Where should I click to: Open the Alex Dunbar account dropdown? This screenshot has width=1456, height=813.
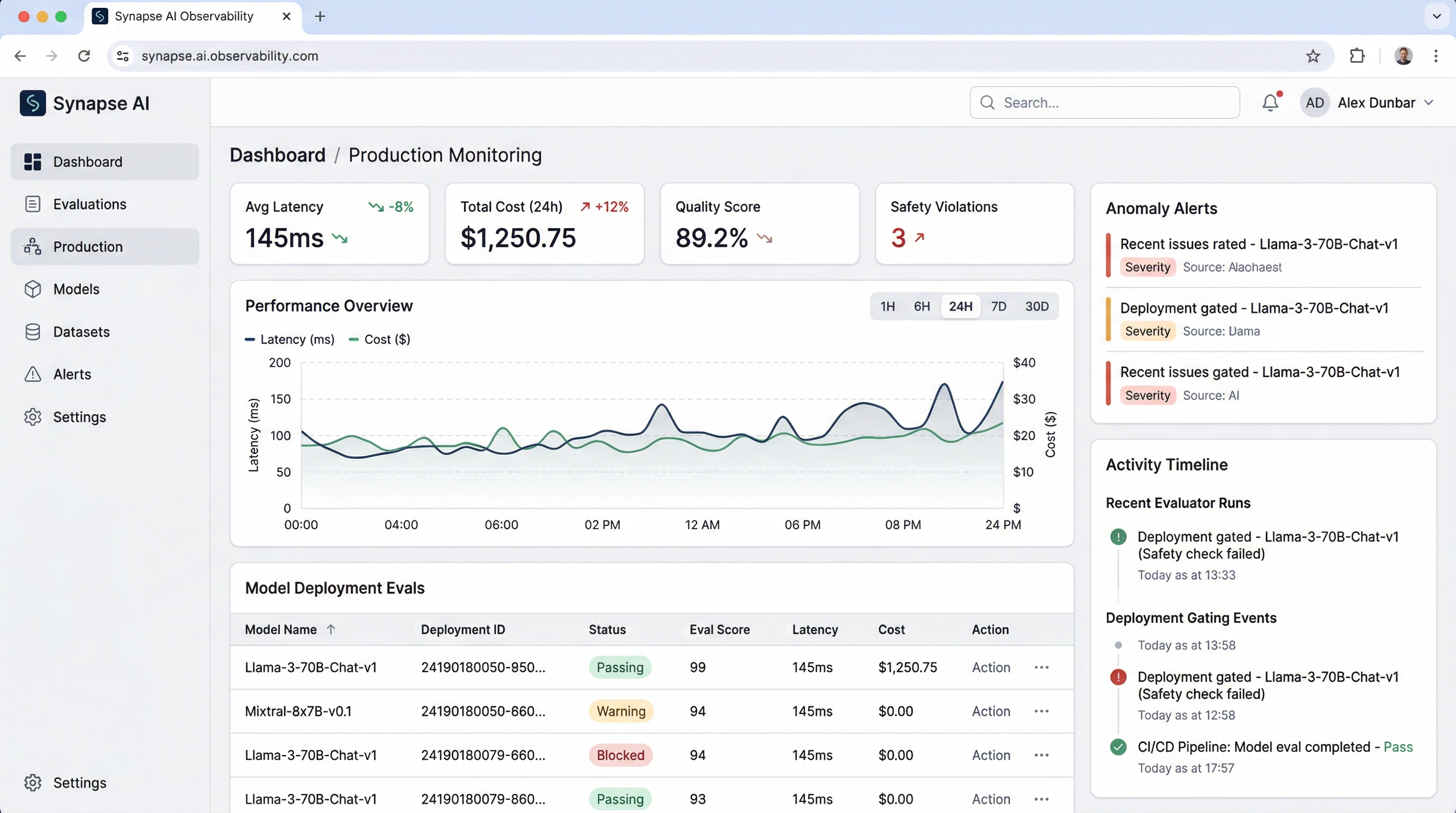click(x=1384, y=102)
